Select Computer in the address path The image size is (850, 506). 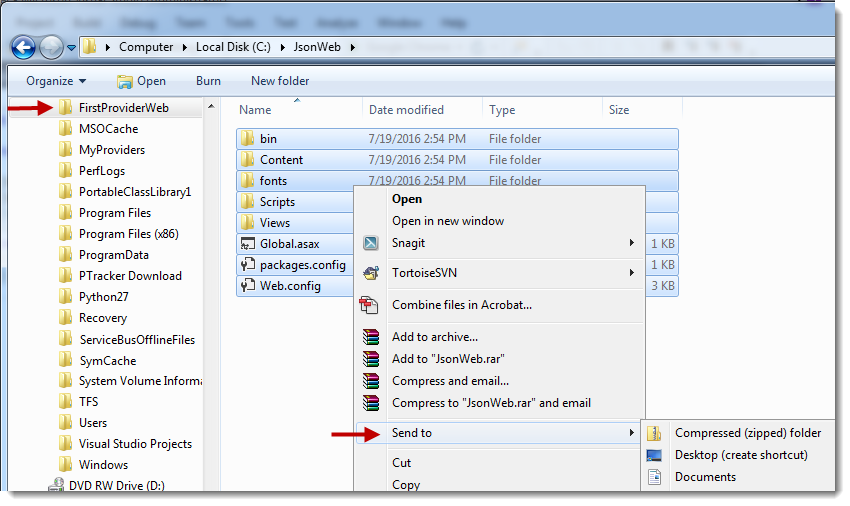[146, 47]
